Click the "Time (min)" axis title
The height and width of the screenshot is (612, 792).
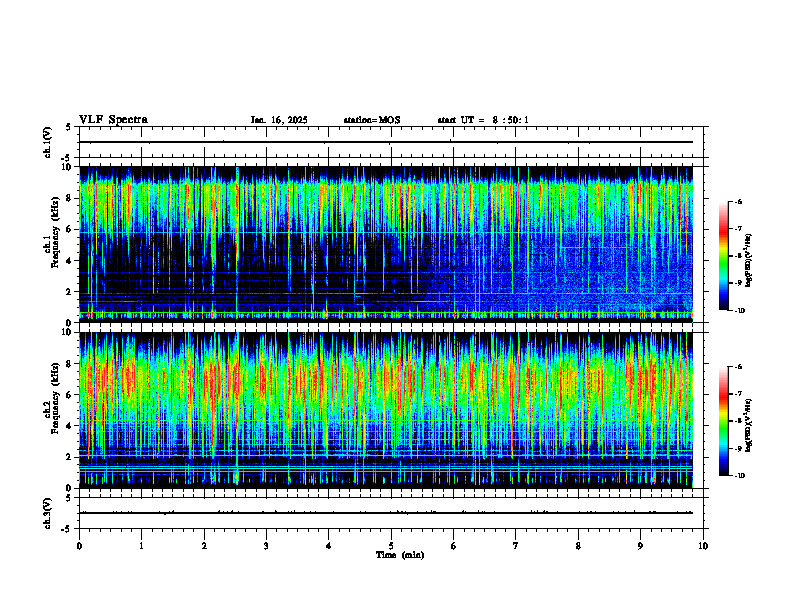[x=400, y=555]
